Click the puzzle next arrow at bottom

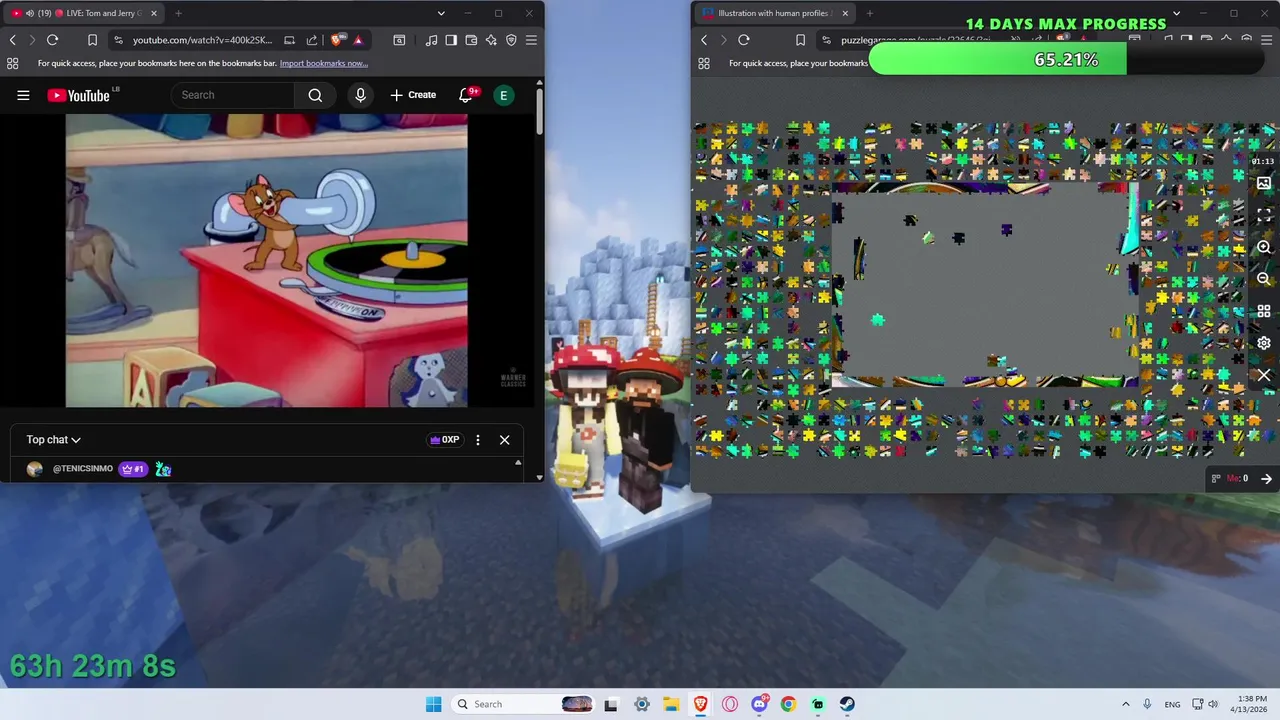(1266, 479)
